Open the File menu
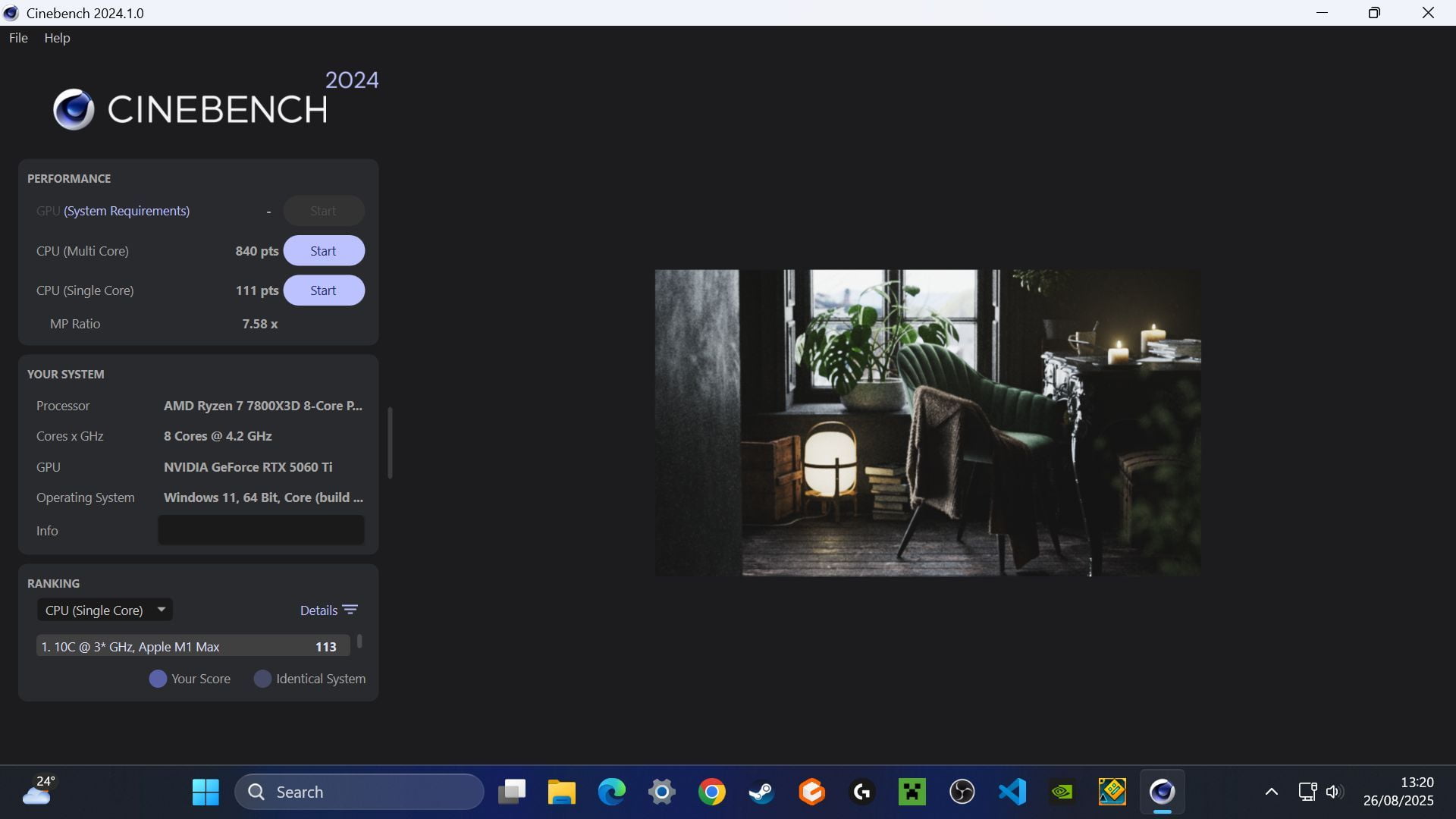This screenshot has width=1456, height=819. pos(18,38)
